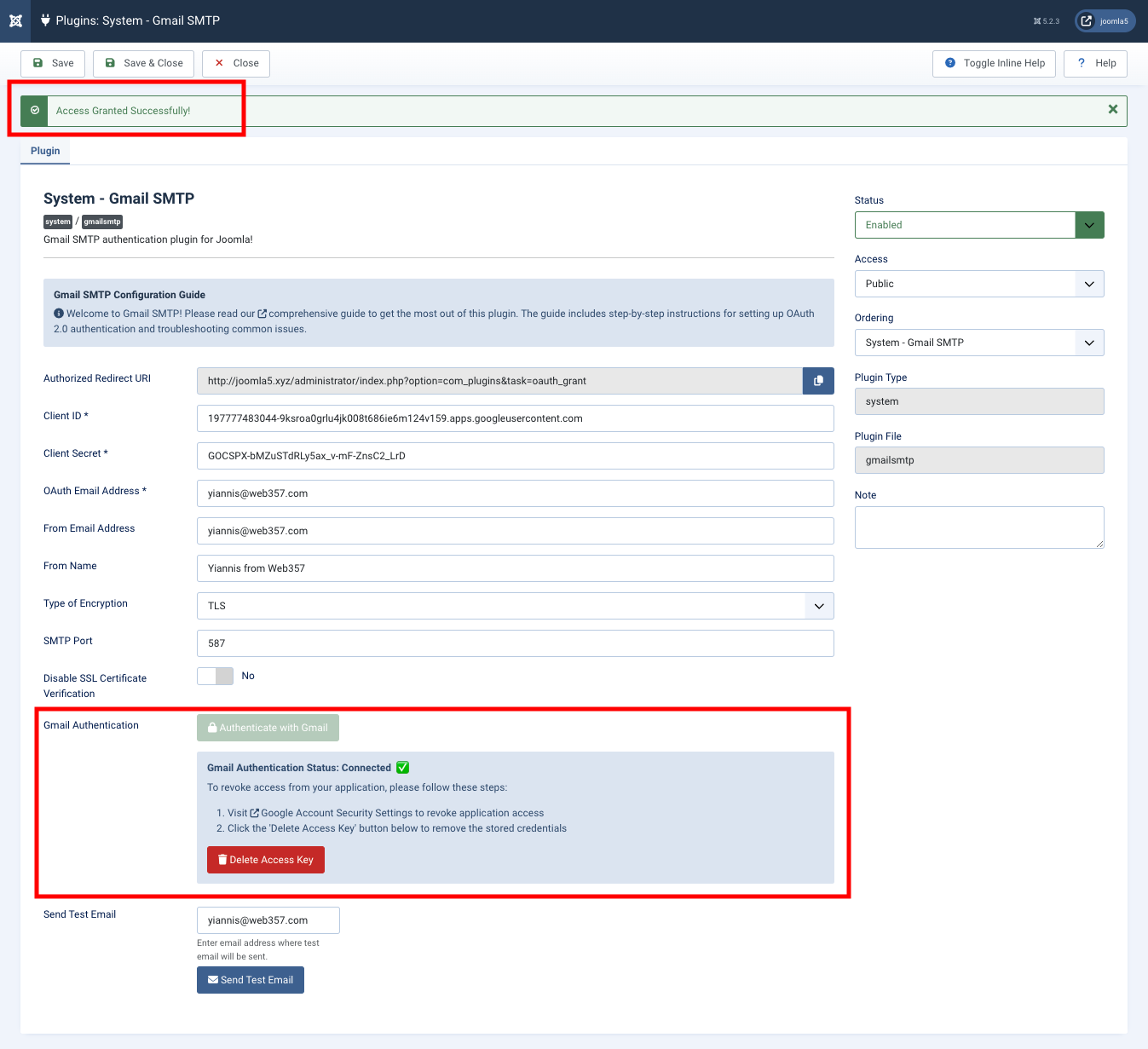Click 'Gmail SMTP Configuration Guide' heading
1148x1049 pixels.
click(x=130, y=295)
